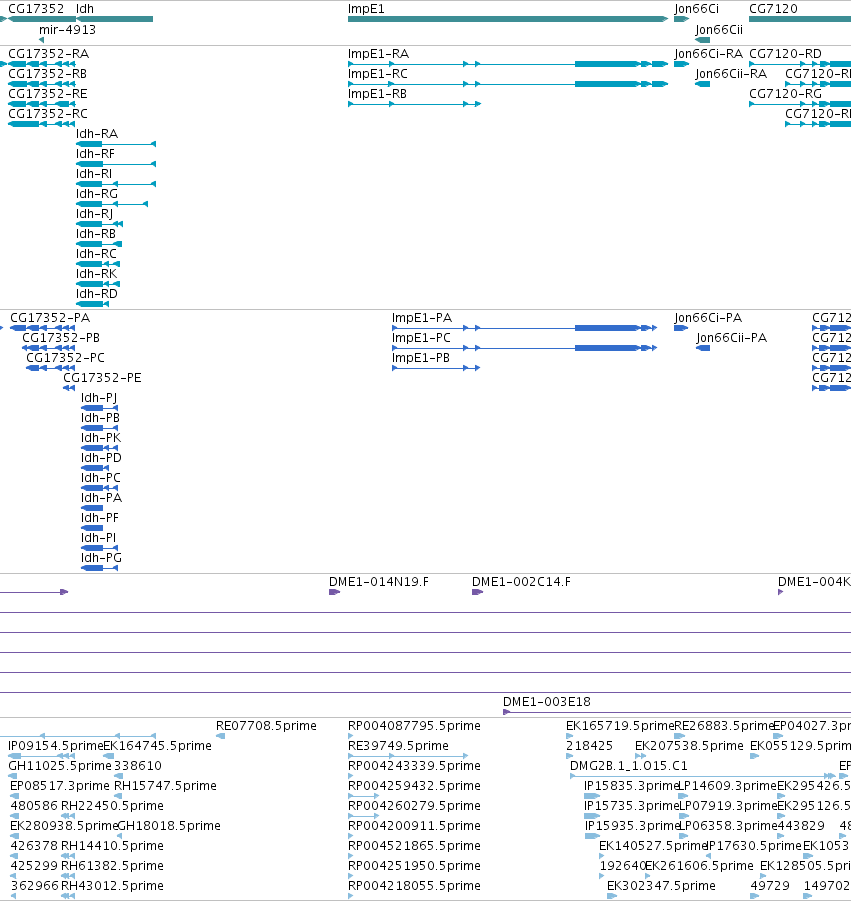
Task: Select the CG7120-RD transcript label
Action: click(x=785, y=53)
